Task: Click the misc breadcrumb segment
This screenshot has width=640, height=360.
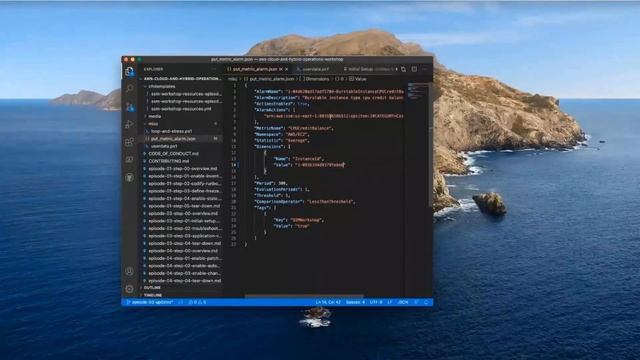Action: tap(232, 79)
